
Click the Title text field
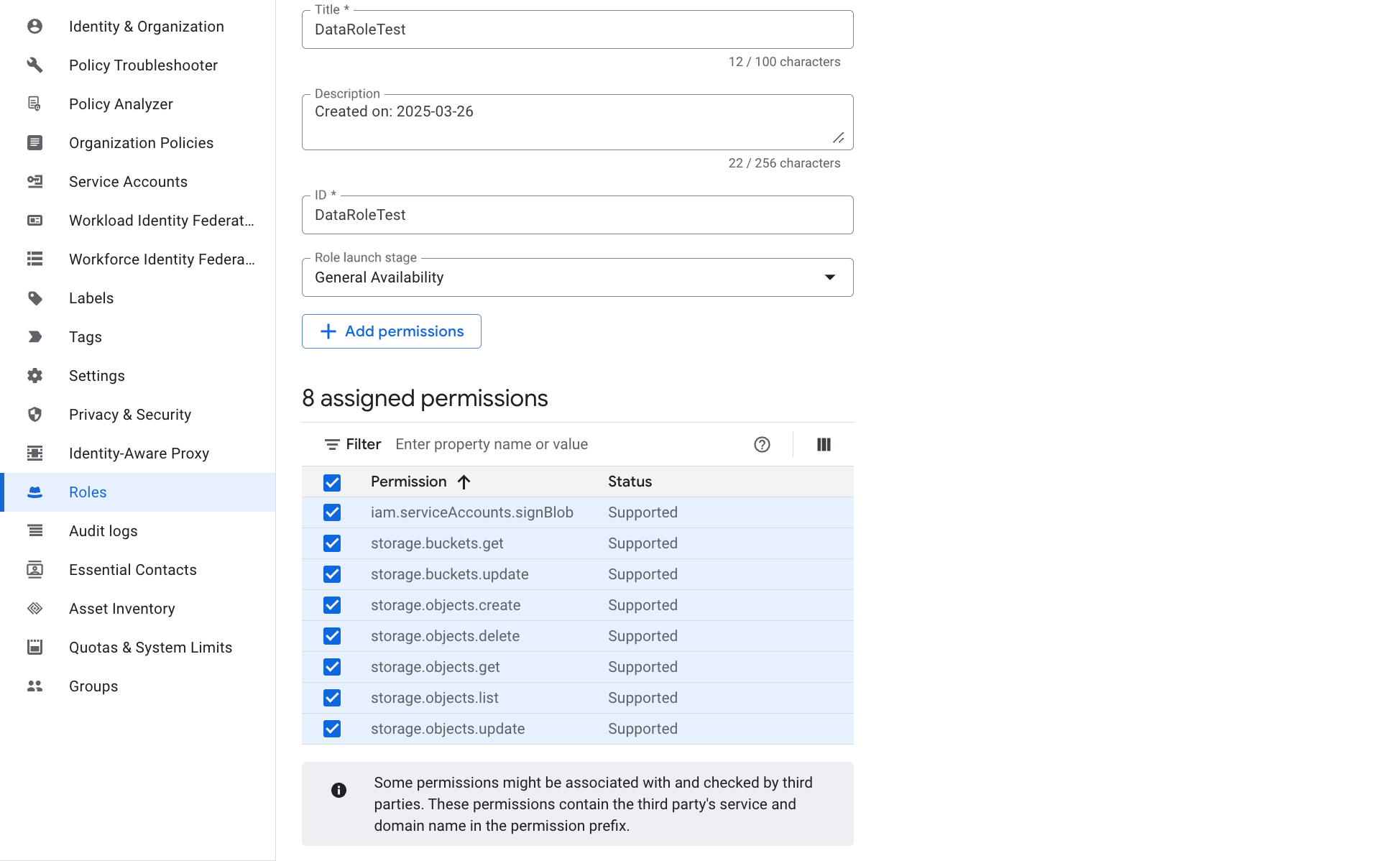(577, 29)
